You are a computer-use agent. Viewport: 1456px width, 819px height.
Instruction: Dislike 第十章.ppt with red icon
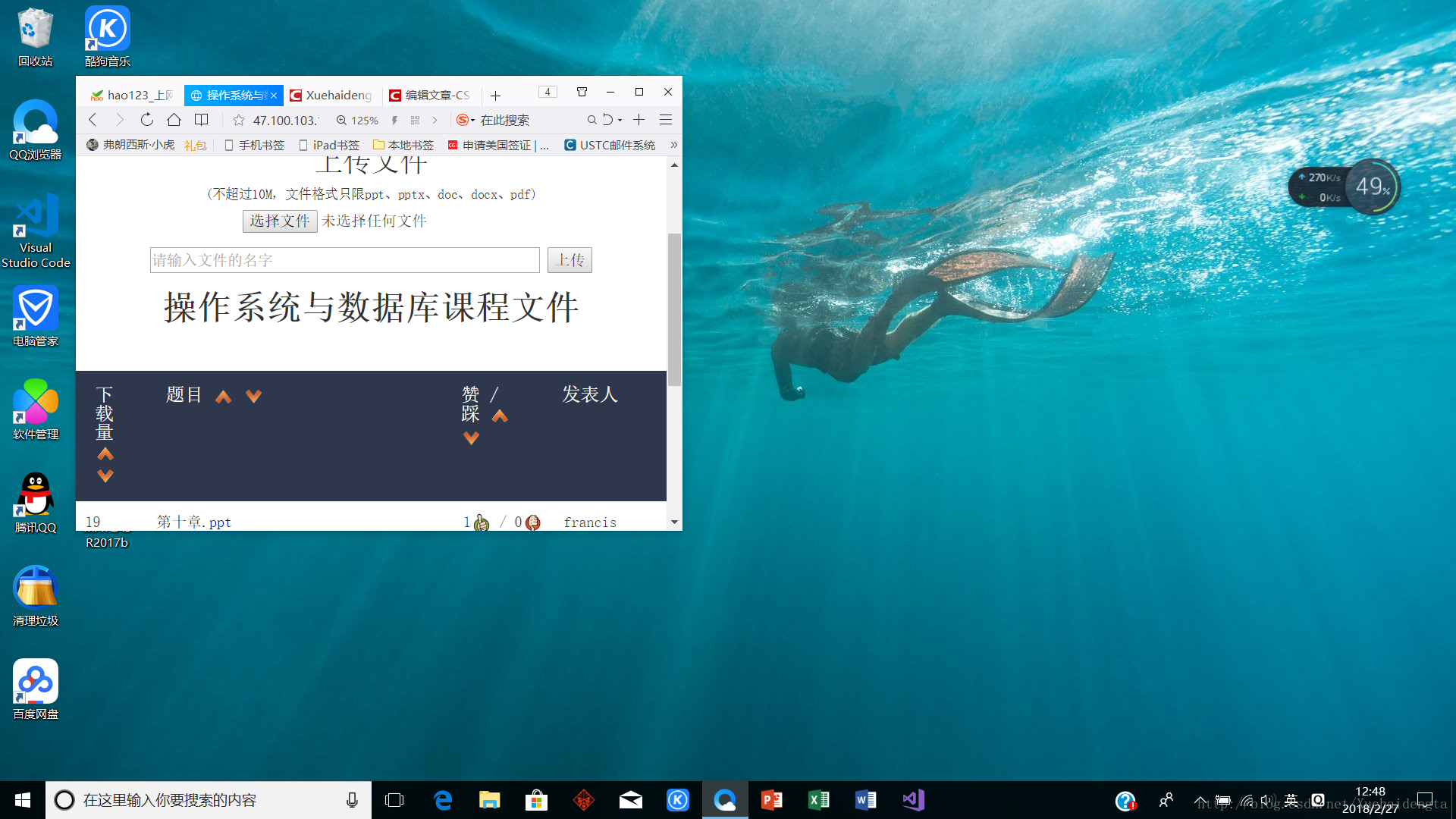click(533, 522)
